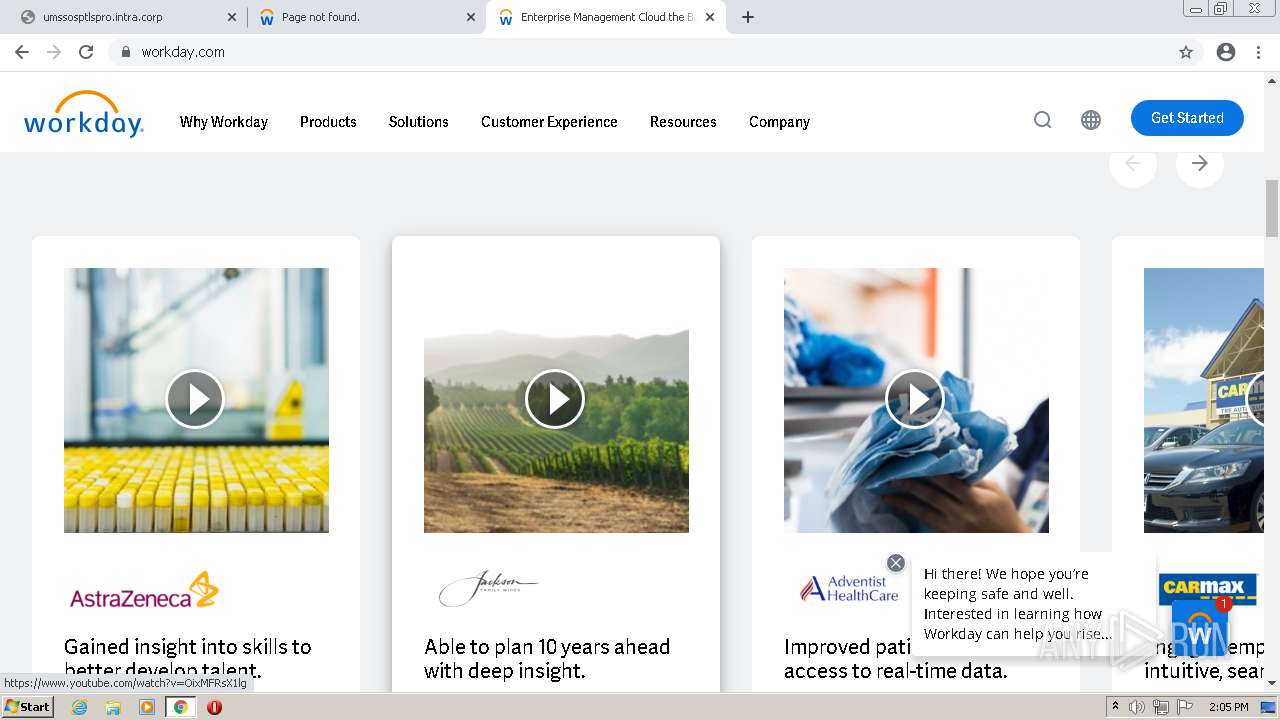The height and width of the screenshot is (720, 1280).
Task: Click the 2:05 PM clock
Action: 1228,707
